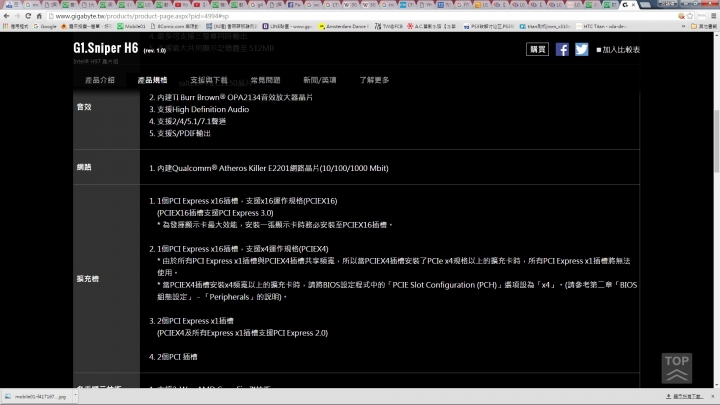Image resolution: width=720 pixels, height=405 pixels.
Task: Open the 新聞/獎項 news tab
Action: pyautogui.click(x=320, y=80)
